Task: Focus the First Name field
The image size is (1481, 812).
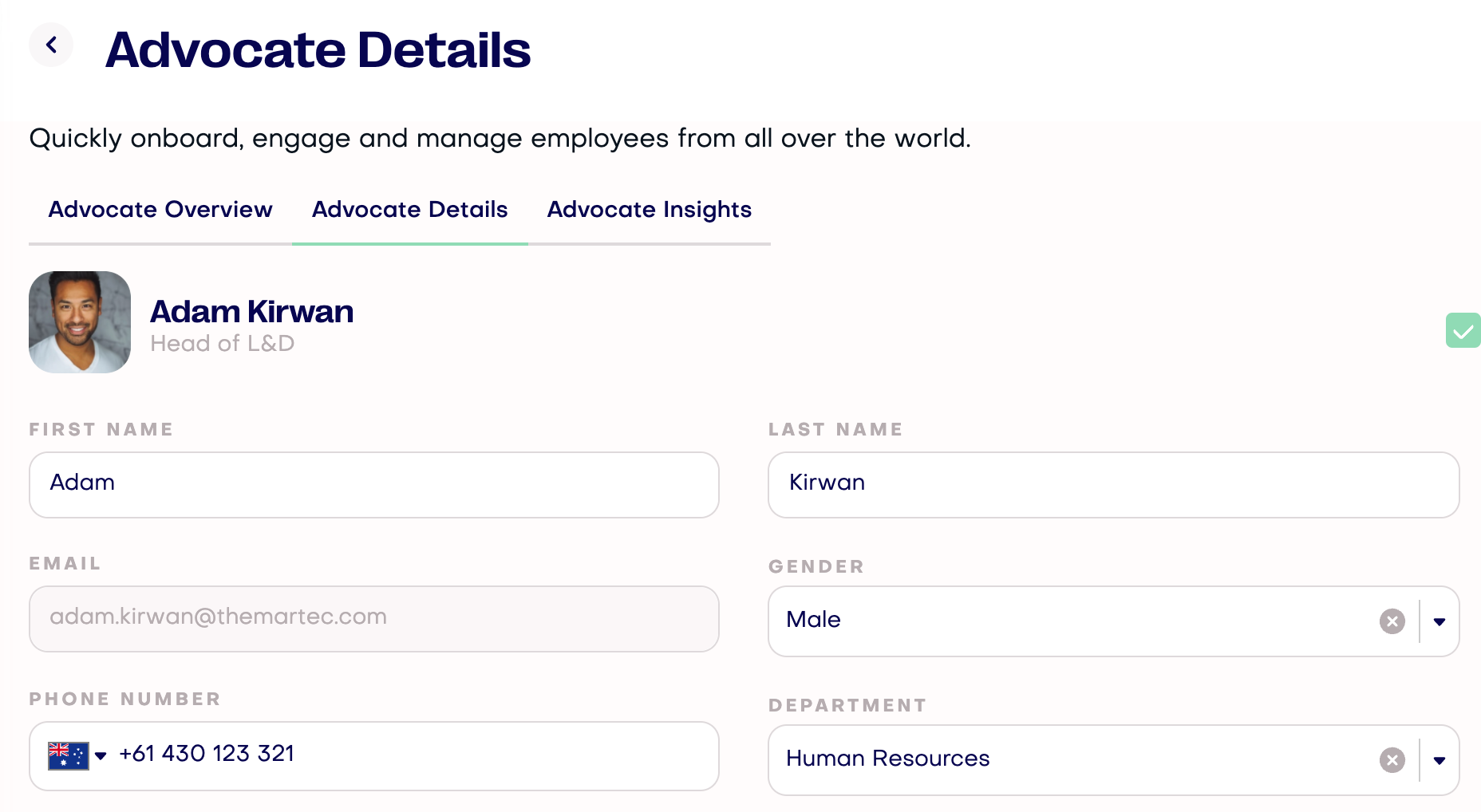Action: tap(373, 485)
